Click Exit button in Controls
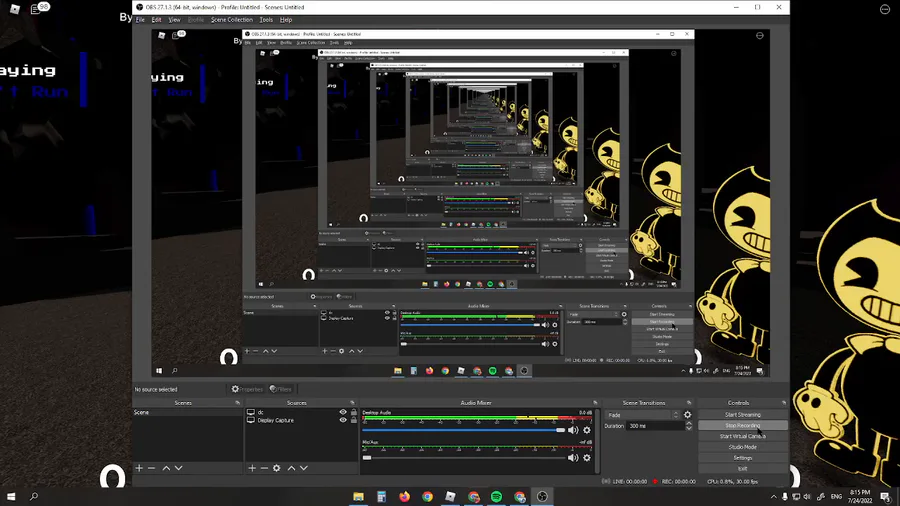 (743, 469)
